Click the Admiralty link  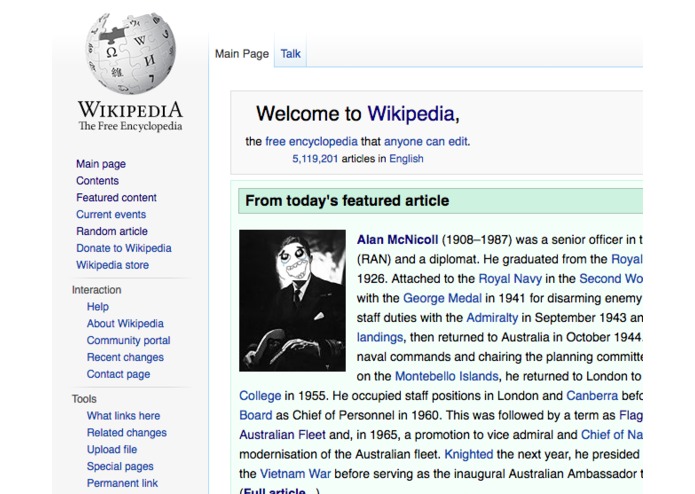492,318
